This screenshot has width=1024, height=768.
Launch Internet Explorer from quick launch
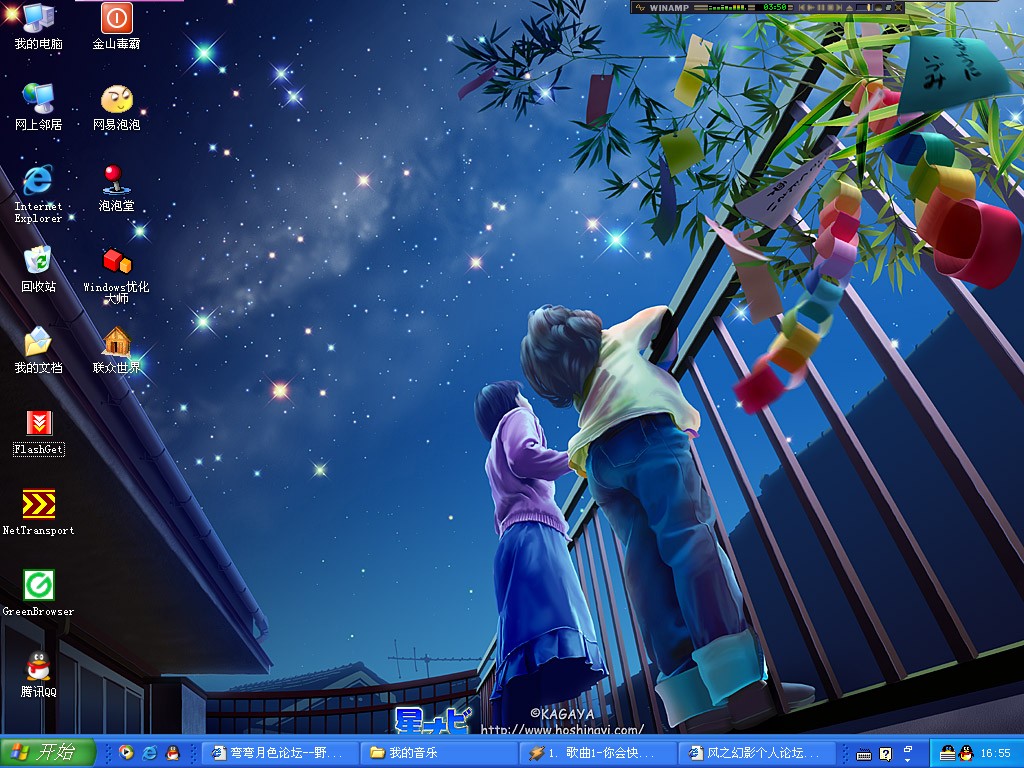[150, 753]
